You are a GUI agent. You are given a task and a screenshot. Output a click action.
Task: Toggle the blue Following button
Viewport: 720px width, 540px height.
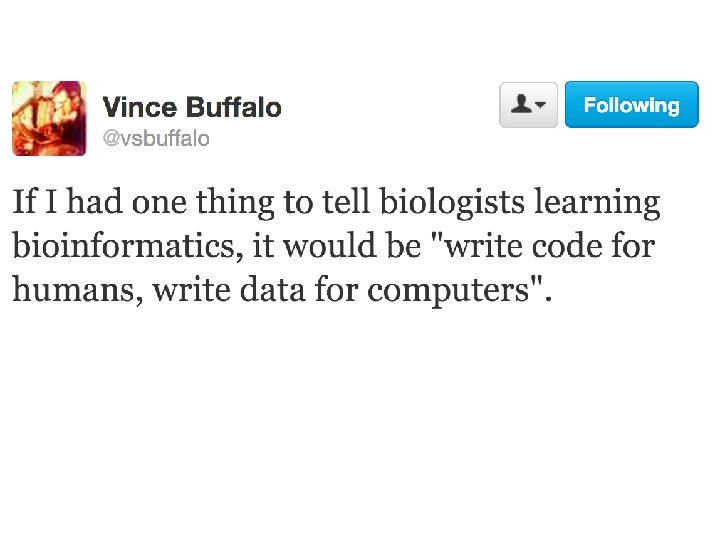point(631,105)
